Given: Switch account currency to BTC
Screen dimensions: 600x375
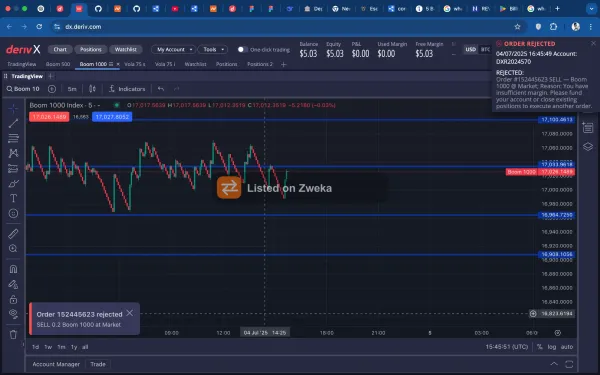Looking at the screenshot, I should 485,49.
